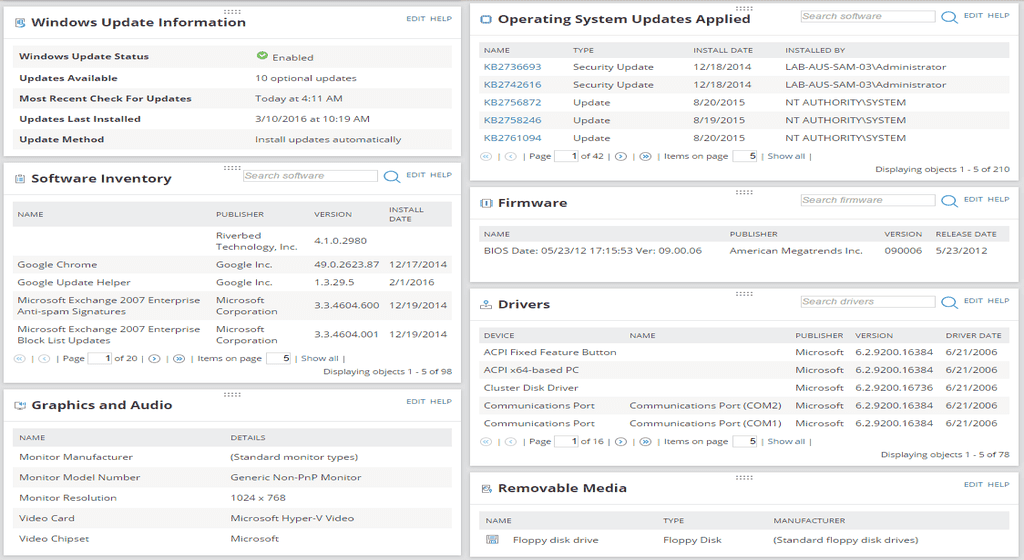Show all Operating System Updates
This screenshot has height=560, width=1024.
pos(786,156)
